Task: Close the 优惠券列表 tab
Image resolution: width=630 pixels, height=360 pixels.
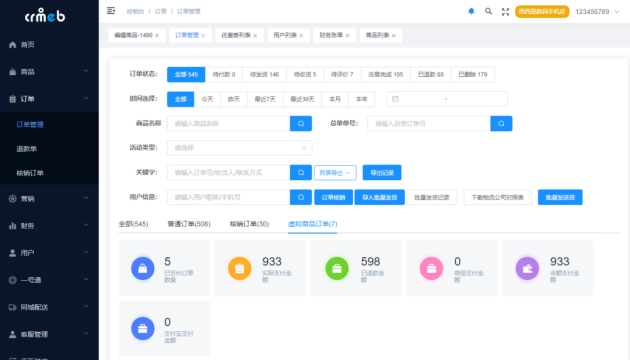Action: tap(255, 35)
